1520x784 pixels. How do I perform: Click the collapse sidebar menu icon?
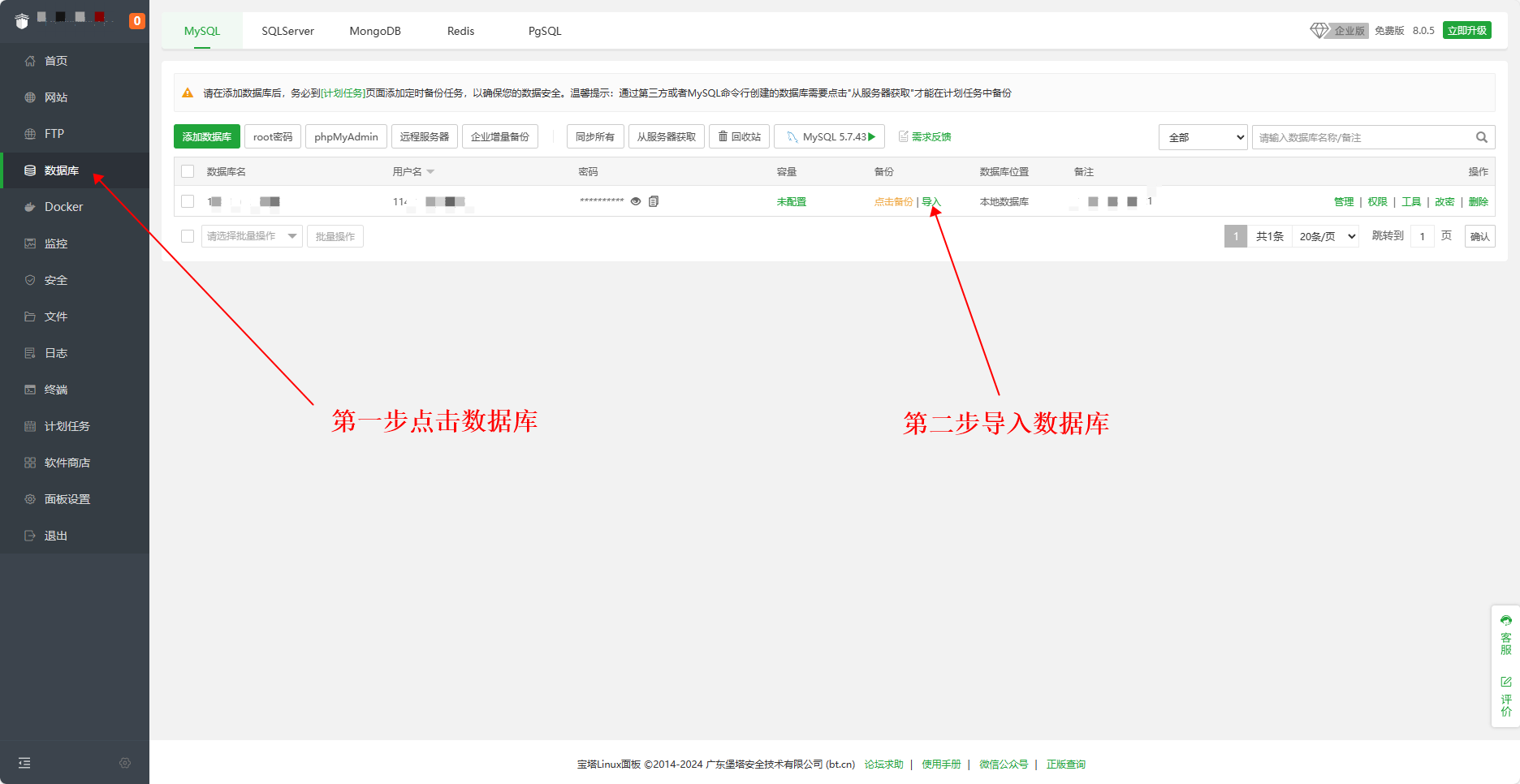pos(24,763)
